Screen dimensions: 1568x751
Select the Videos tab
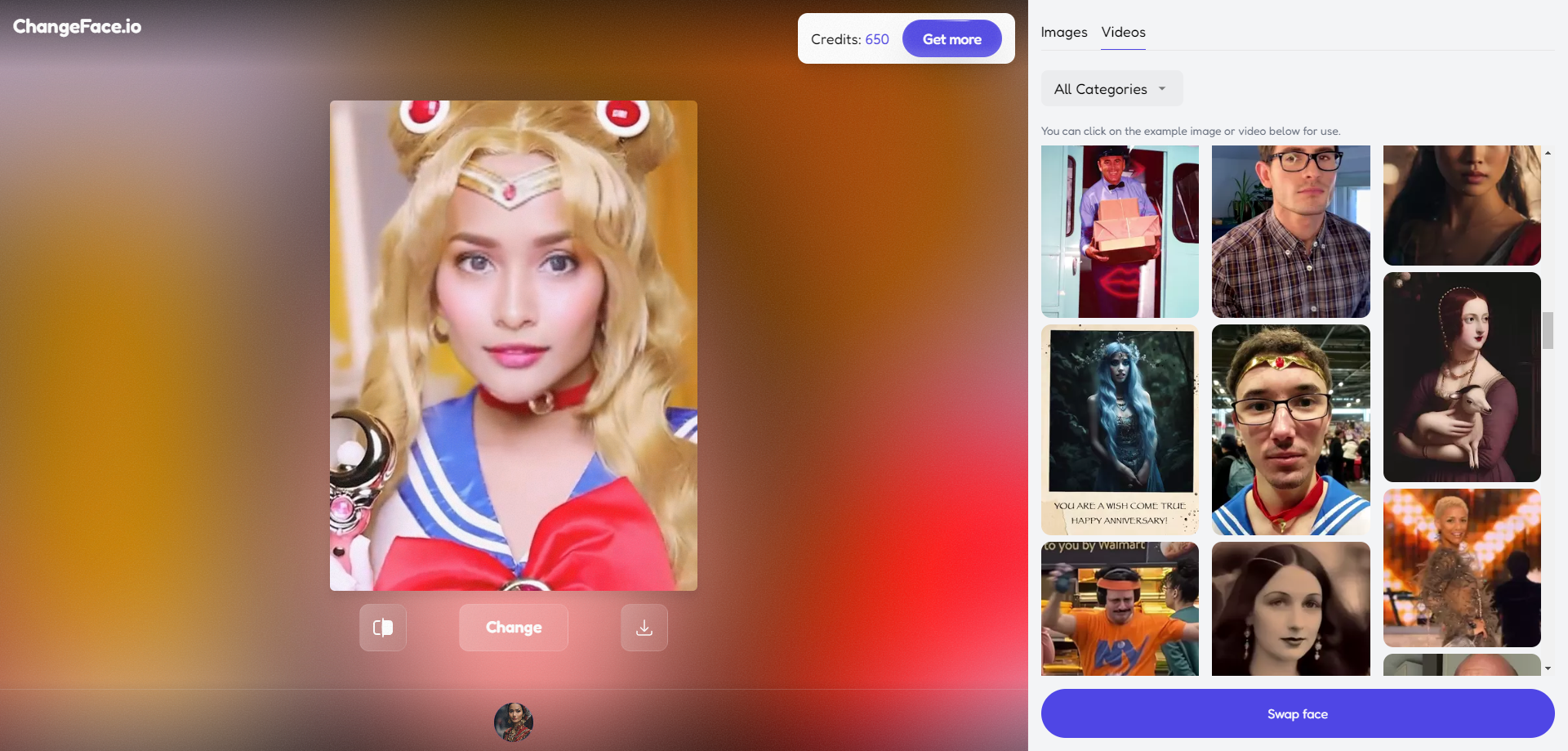pos(1124,32)
